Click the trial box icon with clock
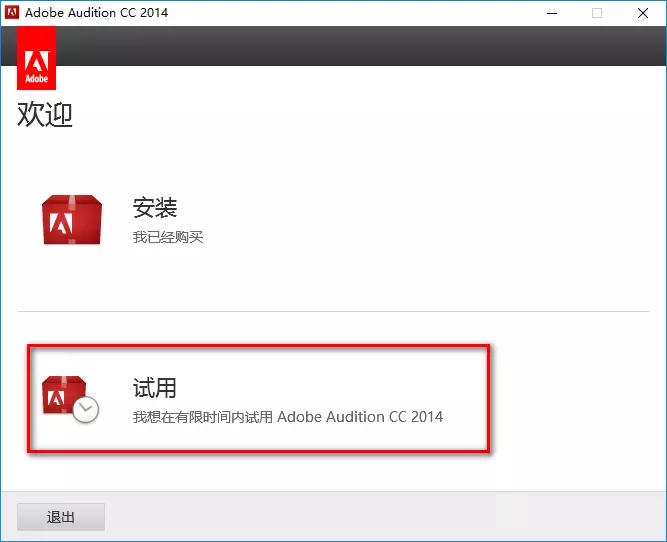The width and height of the screenshot is (667, 542). pyautogui.click(x=70, y=398)
